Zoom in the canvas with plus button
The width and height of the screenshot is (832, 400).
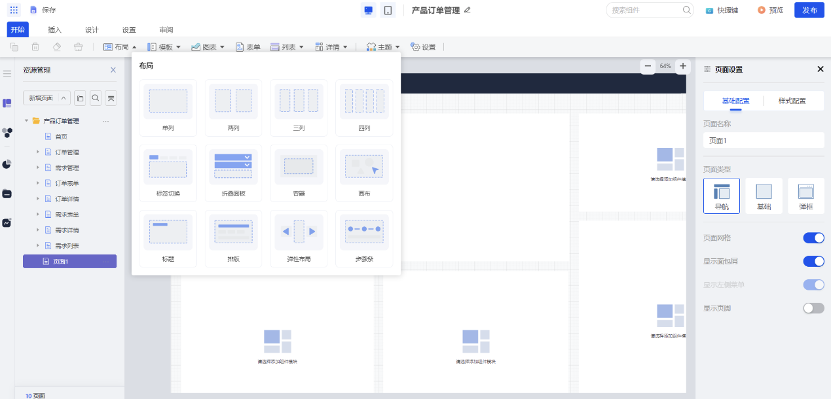[683, 66]
